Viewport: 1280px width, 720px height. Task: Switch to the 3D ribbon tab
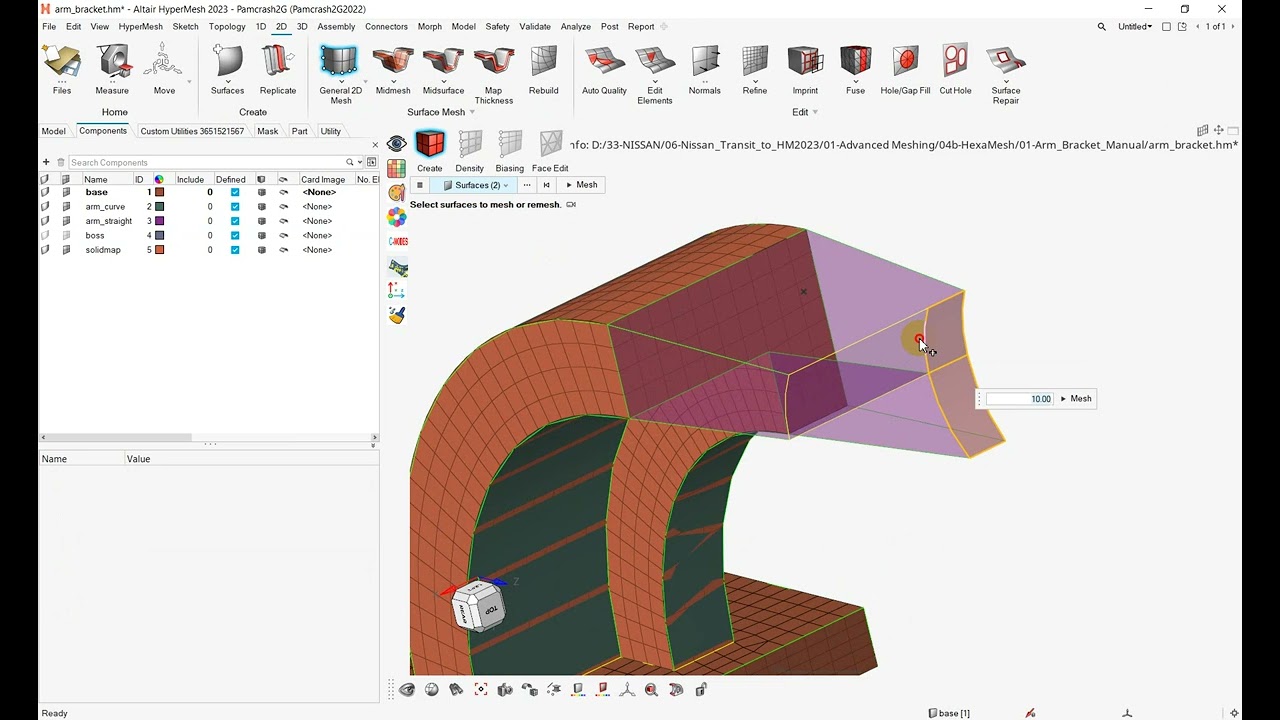tap(302, 27)
